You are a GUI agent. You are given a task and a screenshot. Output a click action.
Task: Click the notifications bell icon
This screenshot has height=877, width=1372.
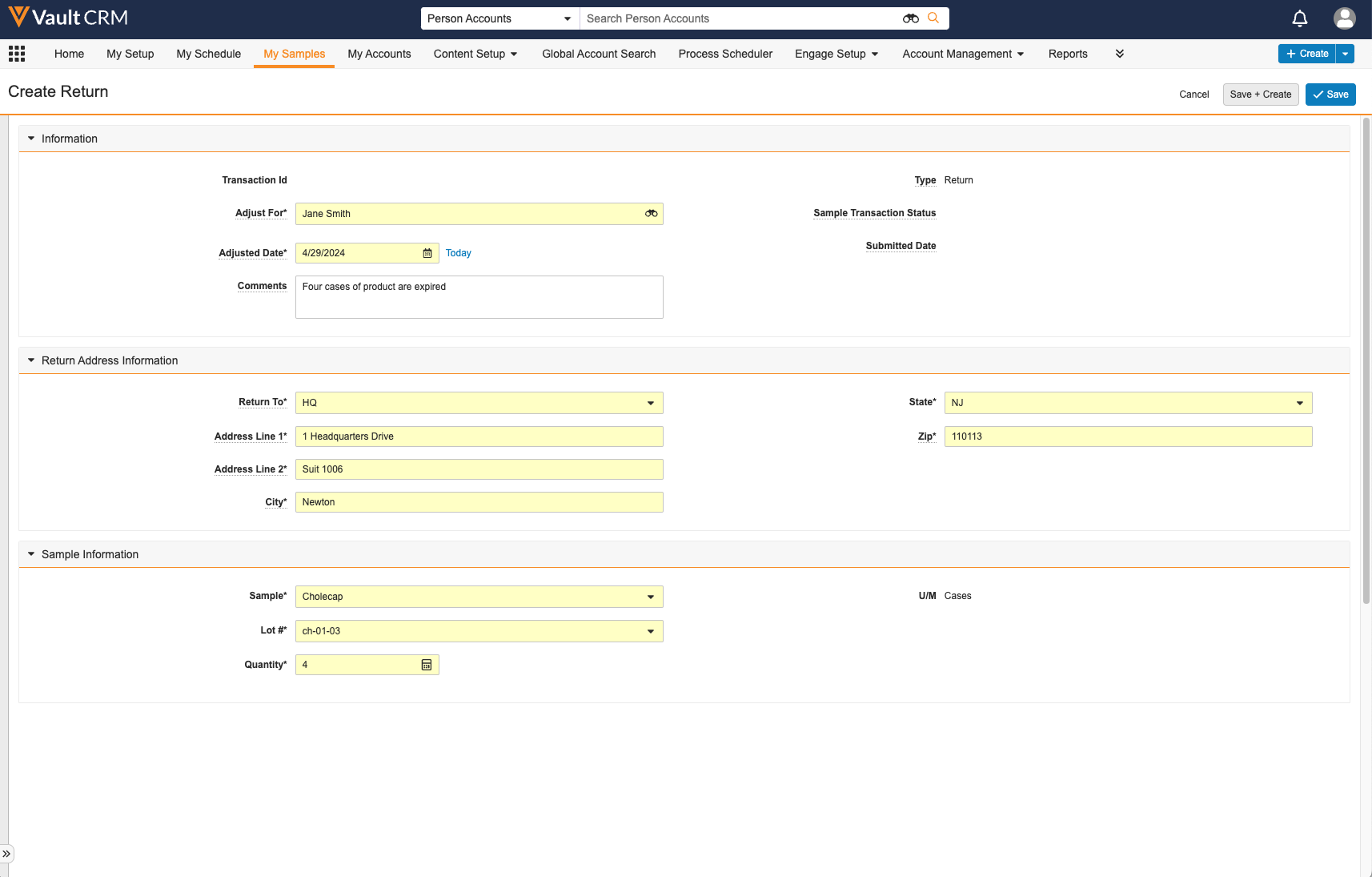tap(1300, 18)
